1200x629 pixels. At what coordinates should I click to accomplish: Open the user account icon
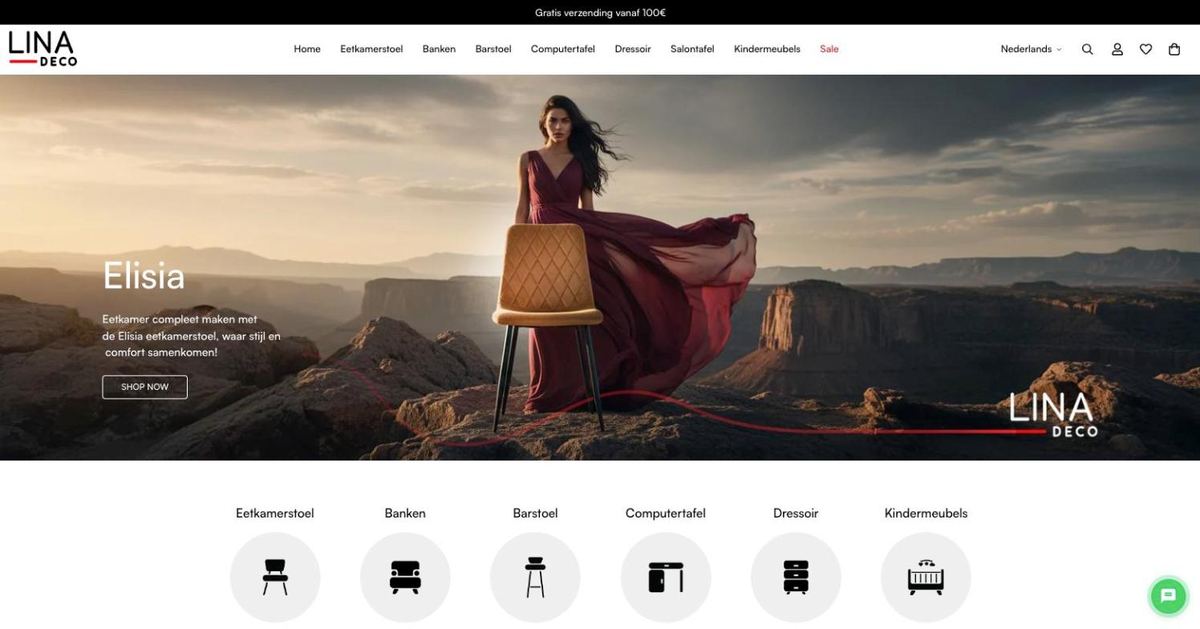coord(1117,49)
